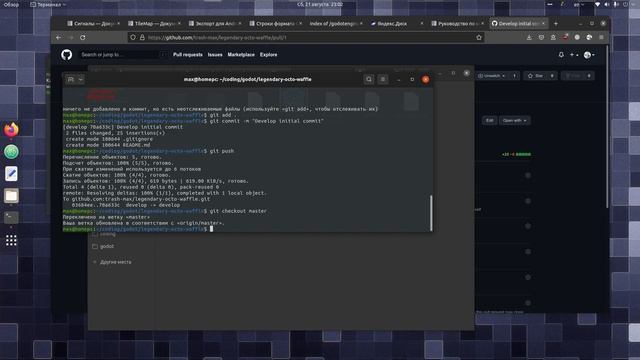
Task: Click the GitHub page scrollbar
Action: (x=607, y=127)
